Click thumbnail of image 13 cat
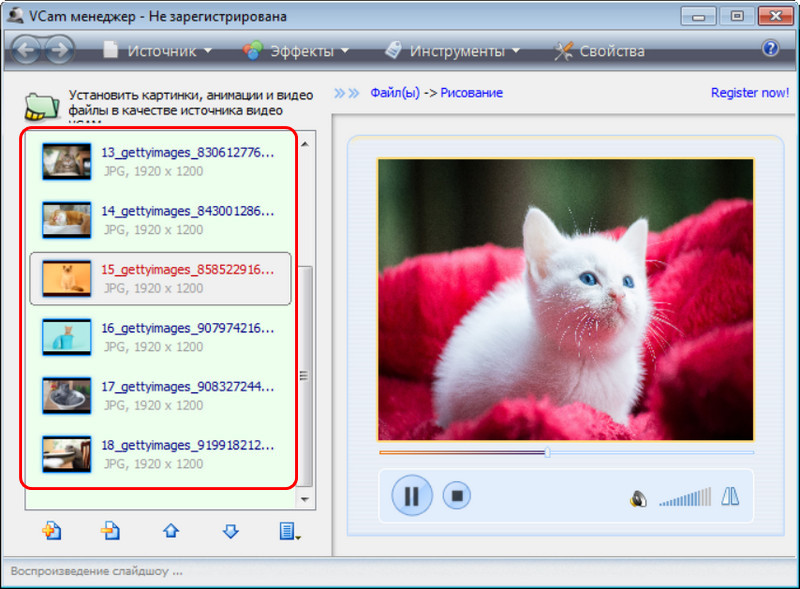 point(67,161)
